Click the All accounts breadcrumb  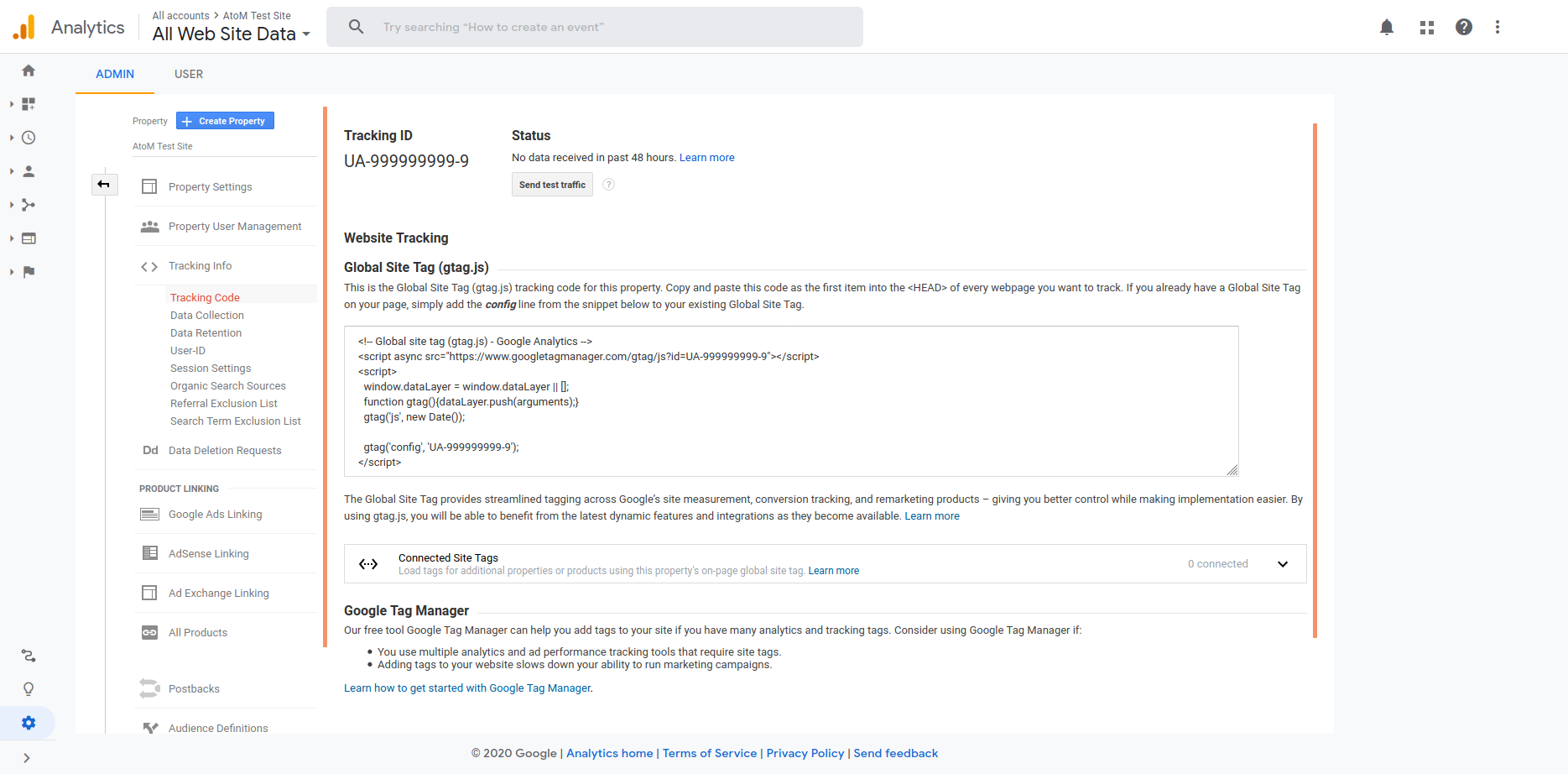click(x=180, y=16)
